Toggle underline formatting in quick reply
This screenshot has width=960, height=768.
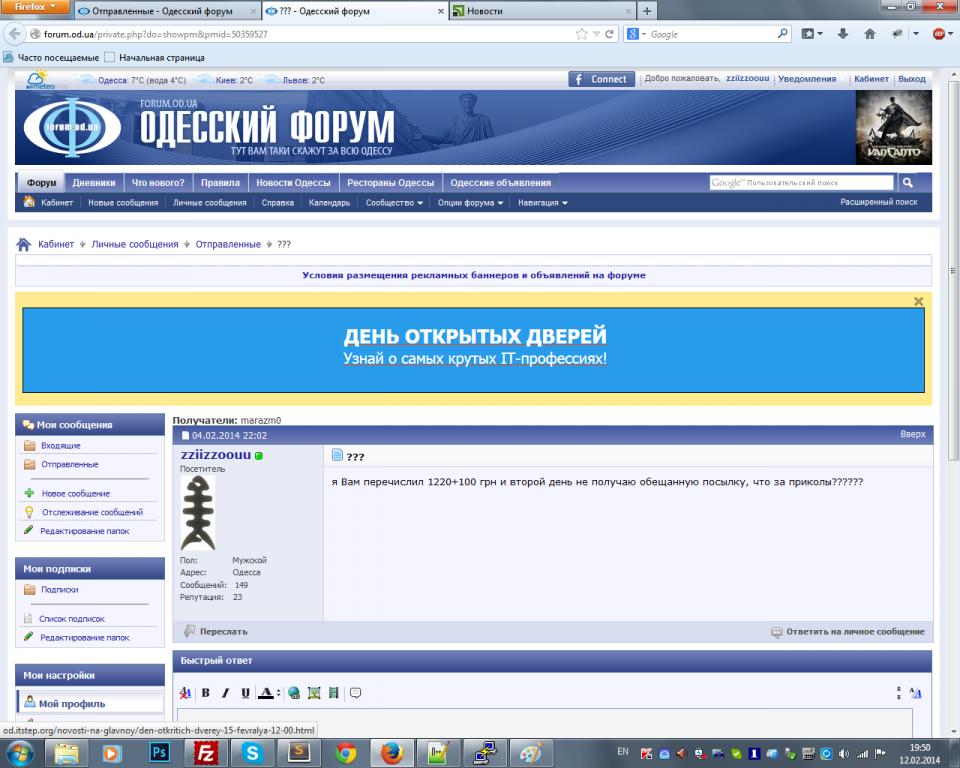click(245, 693)
